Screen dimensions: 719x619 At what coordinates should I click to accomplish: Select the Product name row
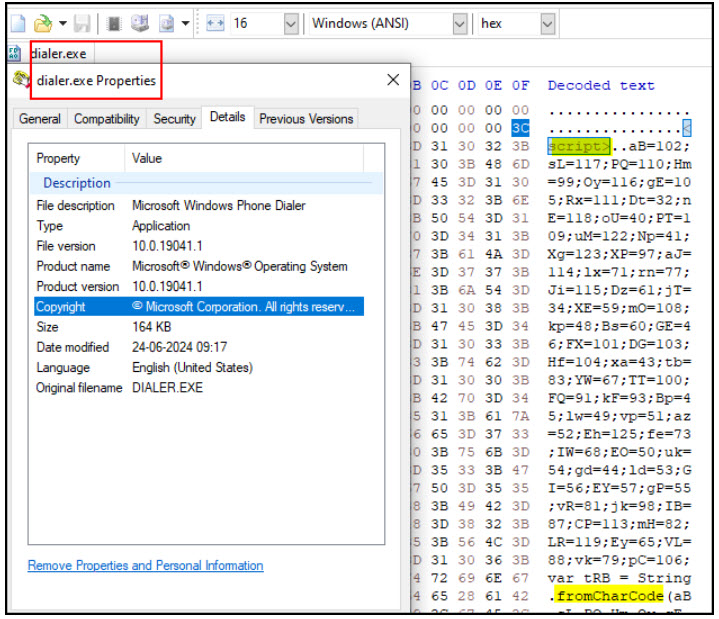point(199,266)
